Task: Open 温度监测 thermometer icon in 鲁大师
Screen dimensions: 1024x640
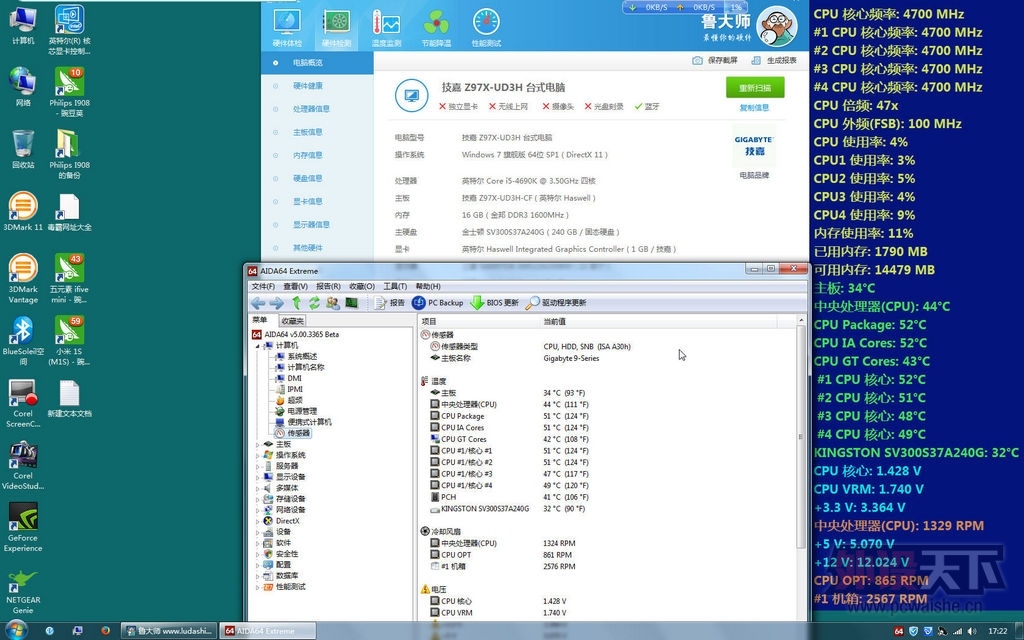Action: [x=386, y=28]
